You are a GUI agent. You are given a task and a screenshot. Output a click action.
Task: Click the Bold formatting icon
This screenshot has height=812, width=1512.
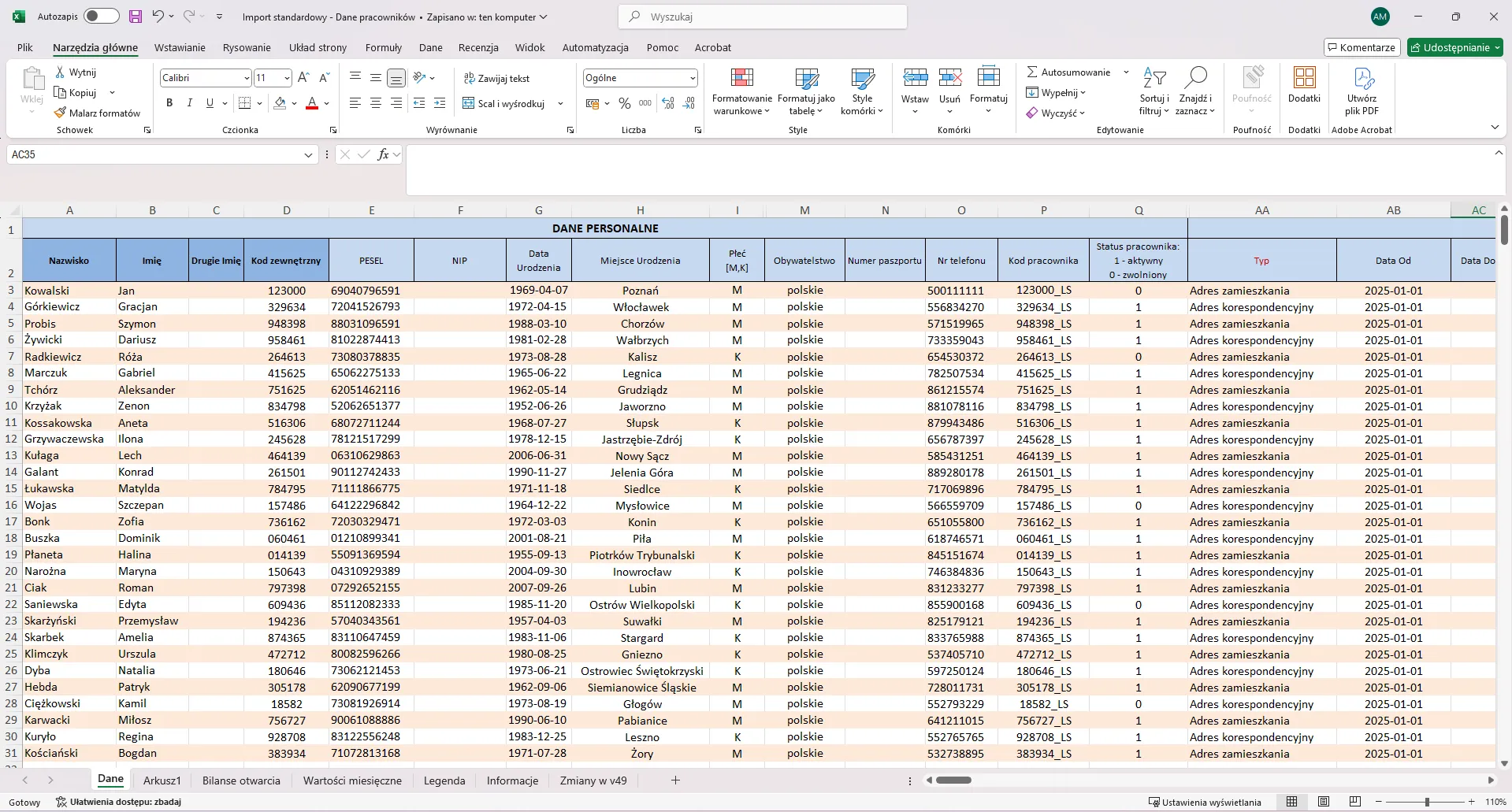coord(169,103)
